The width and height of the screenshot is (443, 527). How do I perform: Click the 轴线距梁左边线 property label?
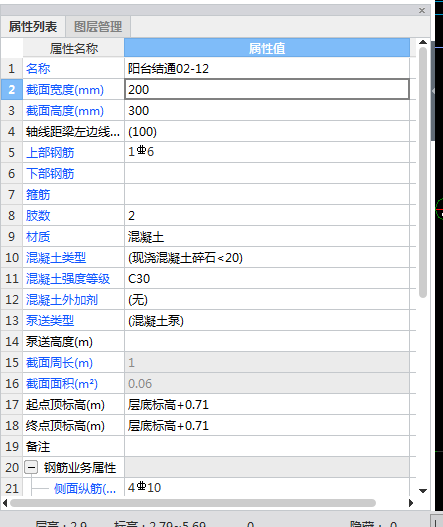pos(73,132)
